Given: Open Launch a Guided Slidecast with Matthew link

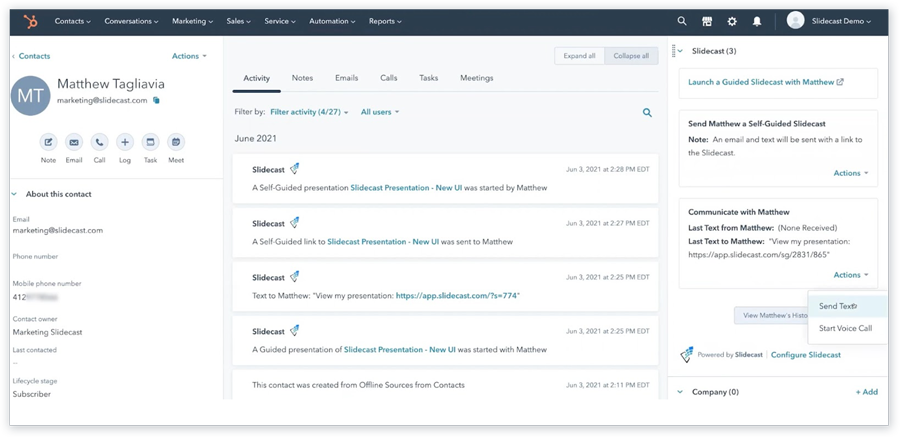Looking at the screenshot, I should tap(766, 82).
